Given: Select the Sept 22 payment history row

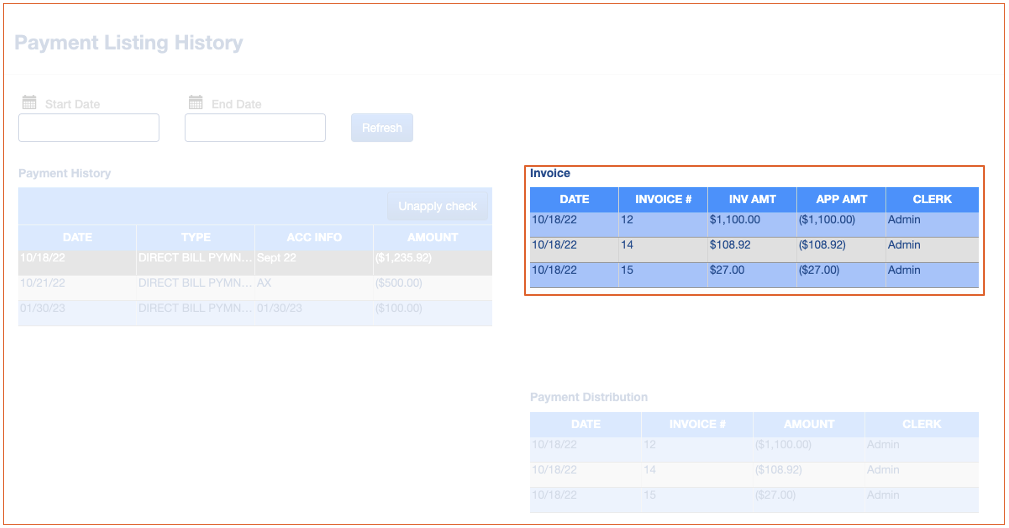Looking at the screenshot, I should click(x=255, y=258).
